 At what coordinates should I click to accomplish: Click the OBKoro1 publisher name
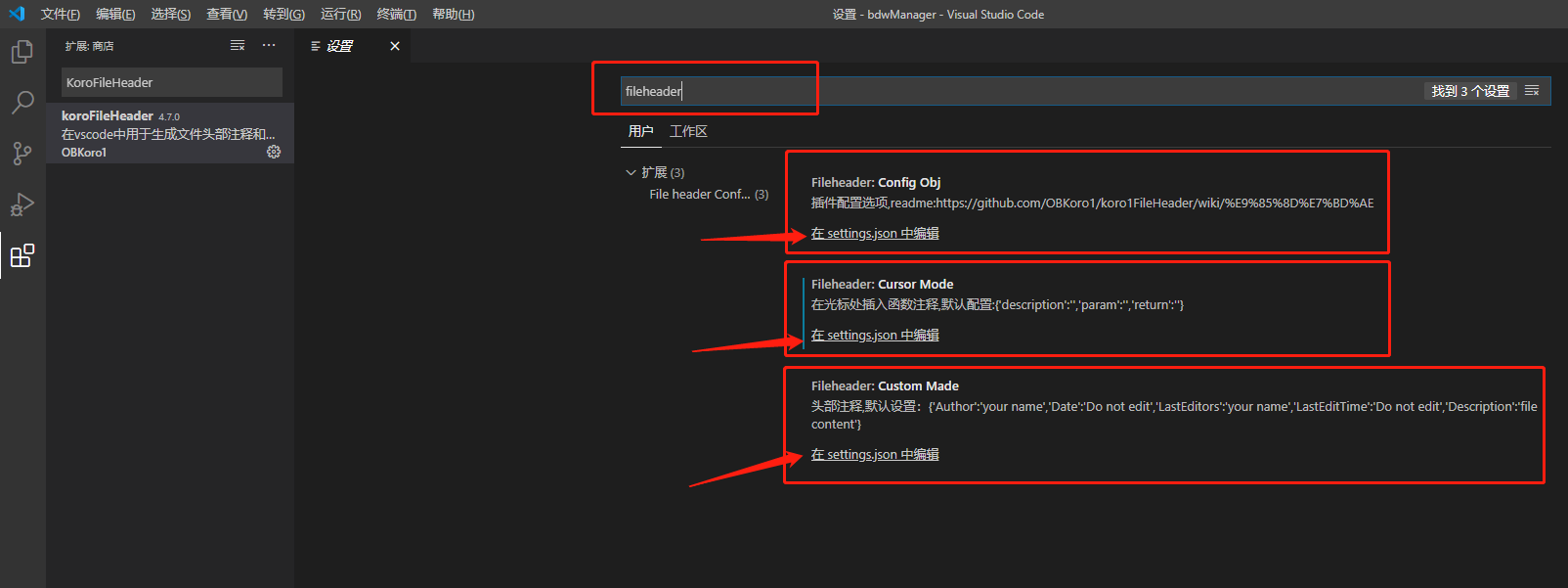coord(84,153)
